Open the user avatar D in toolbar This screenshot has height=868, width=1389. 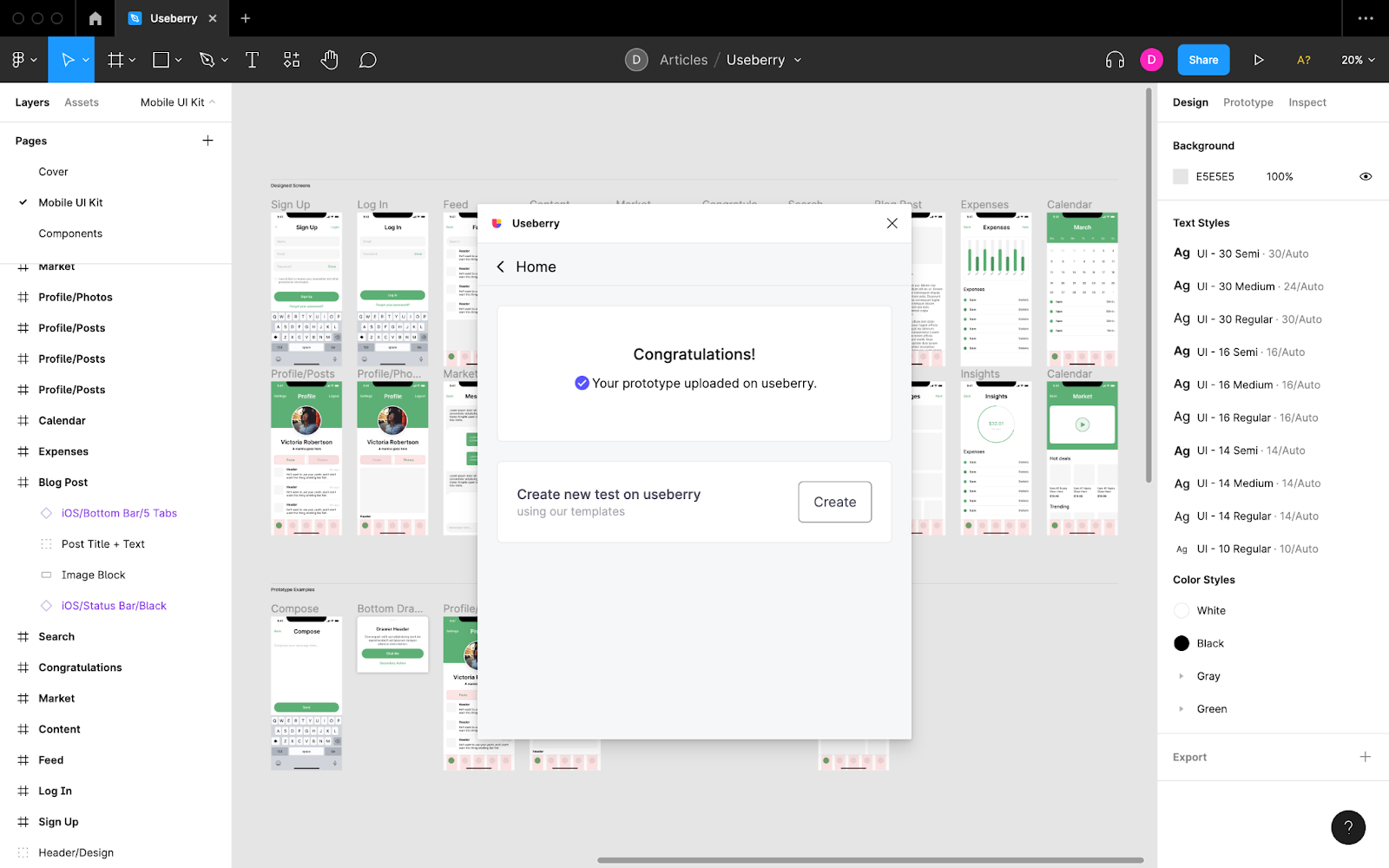tap(1151, 60)
